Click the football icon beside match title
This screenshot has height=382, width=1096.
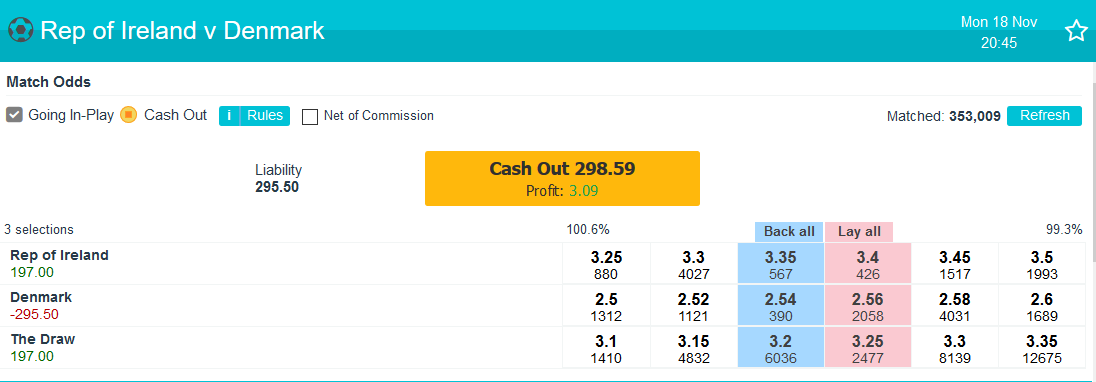20,31
